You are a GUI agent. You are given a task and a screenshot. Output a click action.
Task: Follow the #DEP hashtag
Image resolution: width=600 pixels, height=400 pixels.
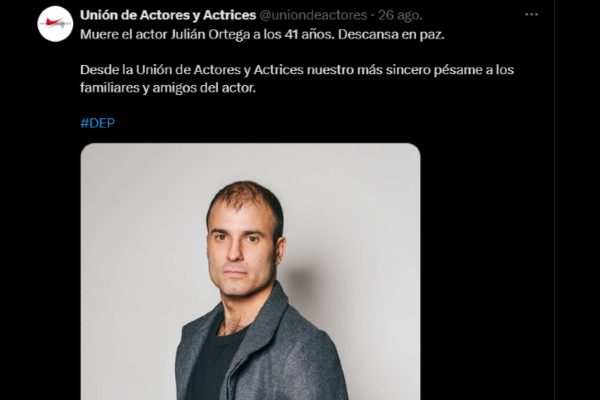pos(98,123)
